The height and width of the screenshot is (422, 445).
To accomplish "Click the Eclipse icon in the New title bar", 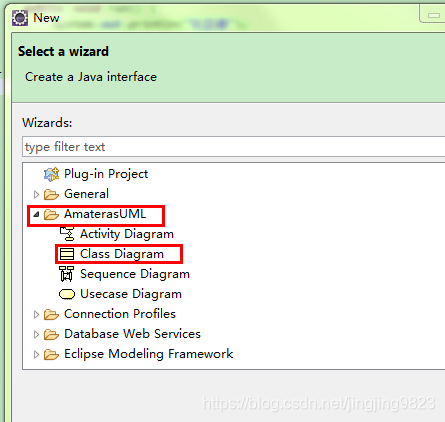I will (x=20, y=18).
